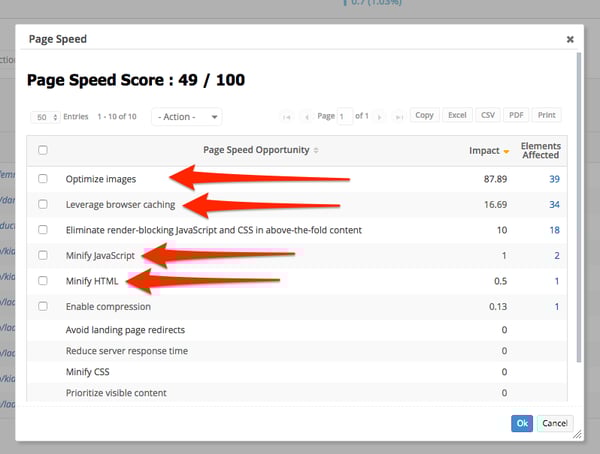The height and width of the screenshot is (454, 600).
Task: Click the 87.89 impact value
Action: [495, 179]
